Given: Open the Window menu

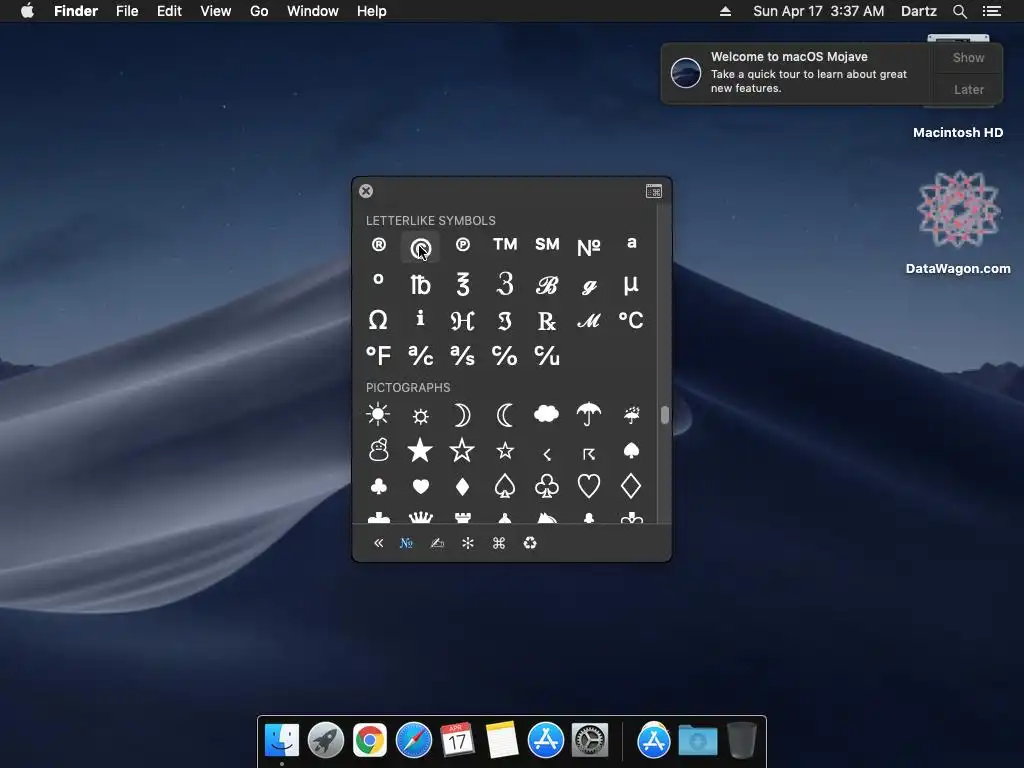Looking at the screenshot, I should click(x=313, y=11).
